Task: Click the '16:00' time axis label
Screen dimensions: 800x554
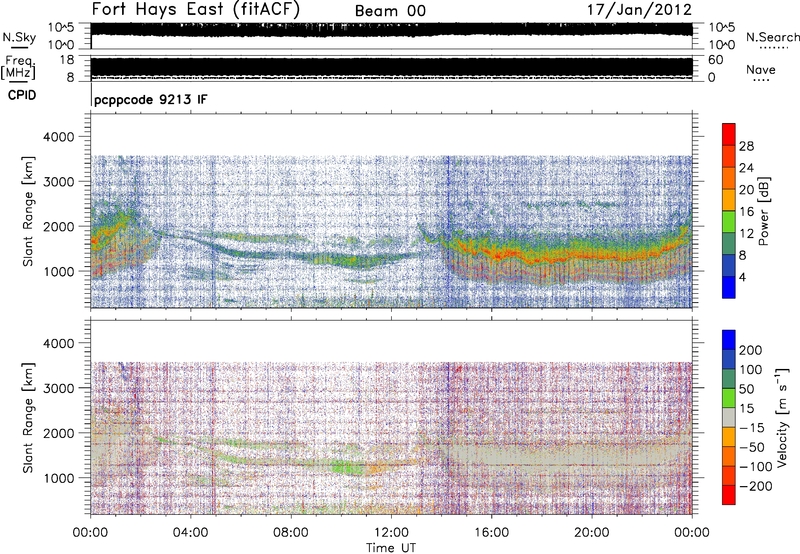Action: pyautogui.click(x=491, y=533)
